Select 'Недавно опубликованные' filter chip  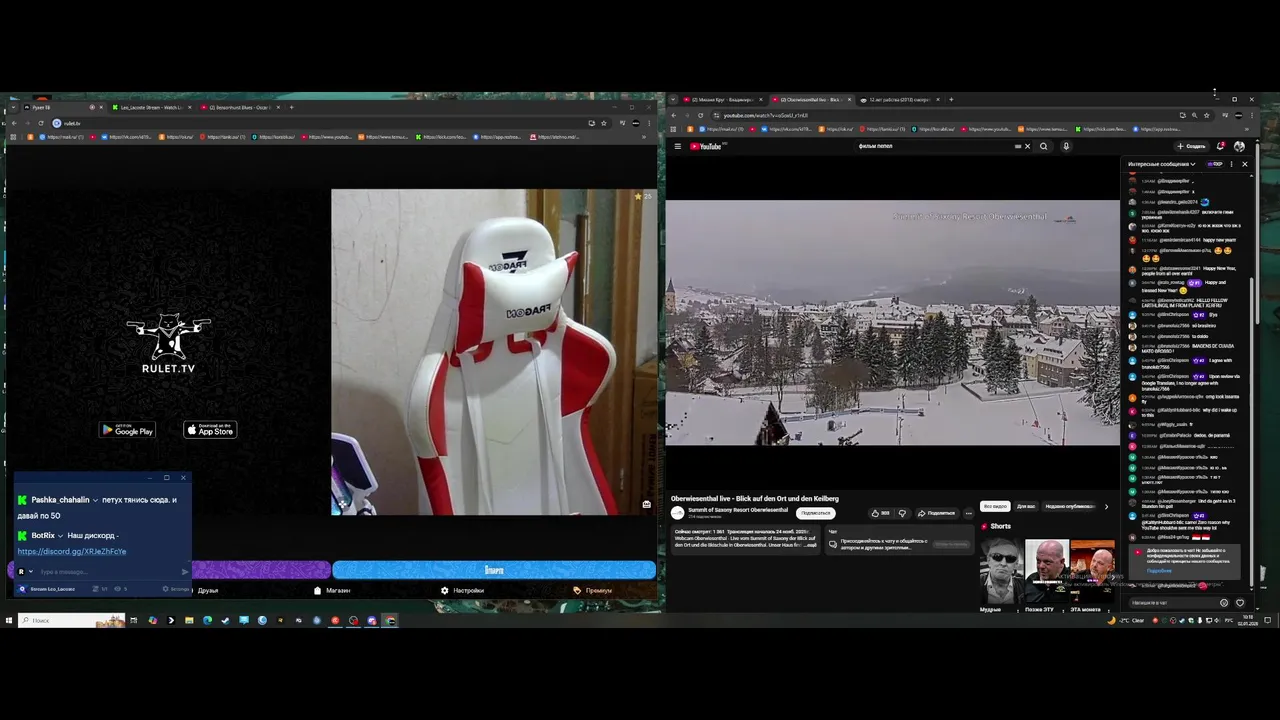(x=1069, y=506)
